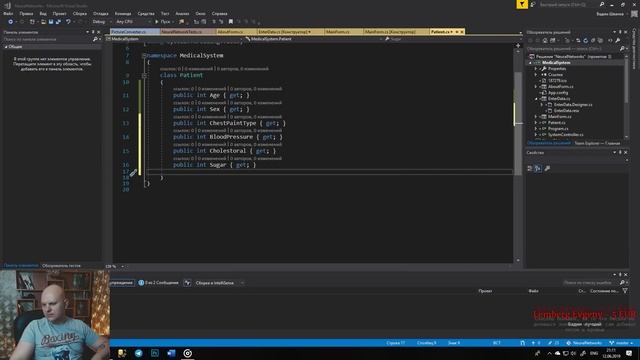The width and height of the screenshot is (640, 360).
Task: Open the Отладка menu
Action: point(100,13)
